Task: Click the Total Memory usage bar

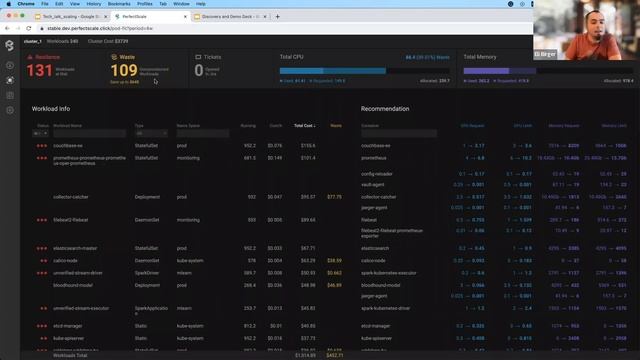Action: pyautogui.click(x=548, y=71)
